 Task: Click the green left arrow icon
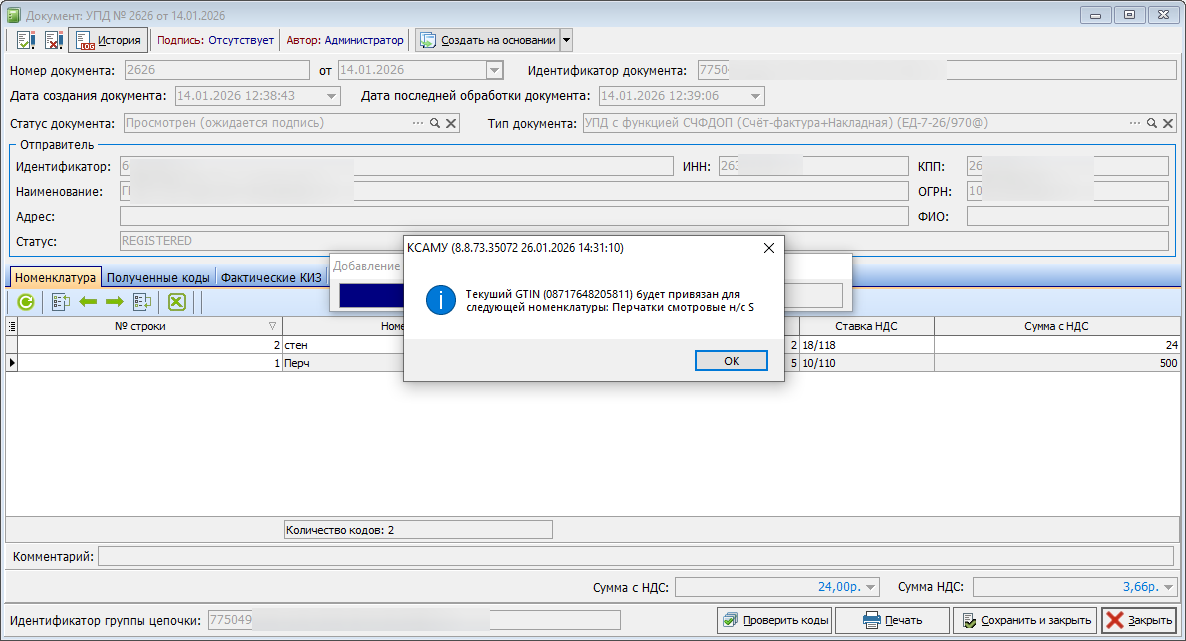[88, 301]
